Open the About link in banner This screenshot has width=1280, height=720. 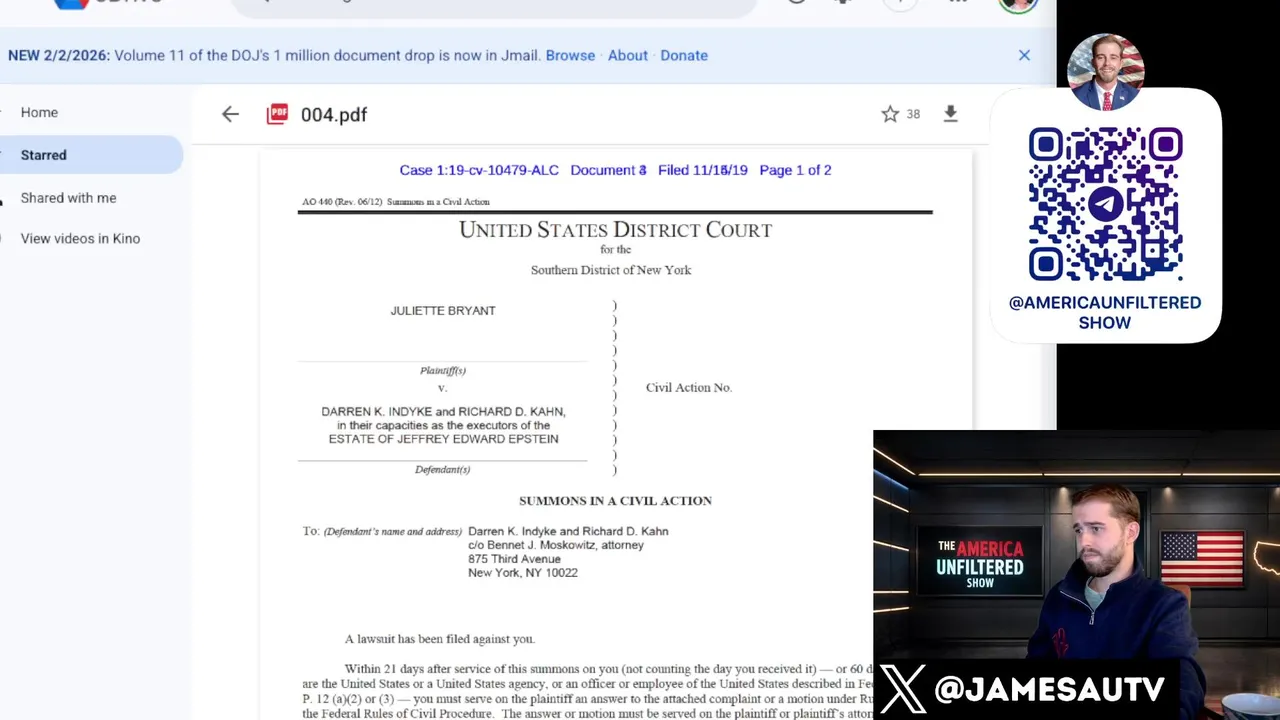click(628, 55)
